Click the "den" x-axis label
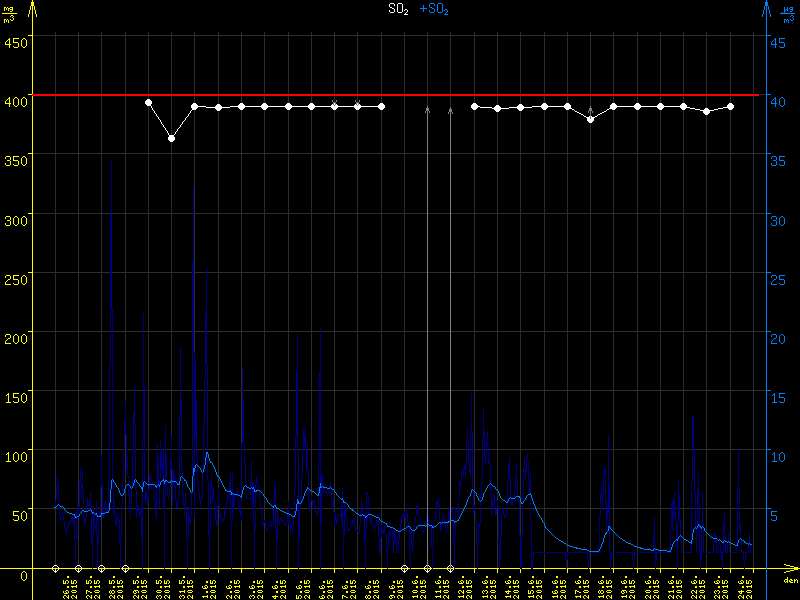 (789, 581)
